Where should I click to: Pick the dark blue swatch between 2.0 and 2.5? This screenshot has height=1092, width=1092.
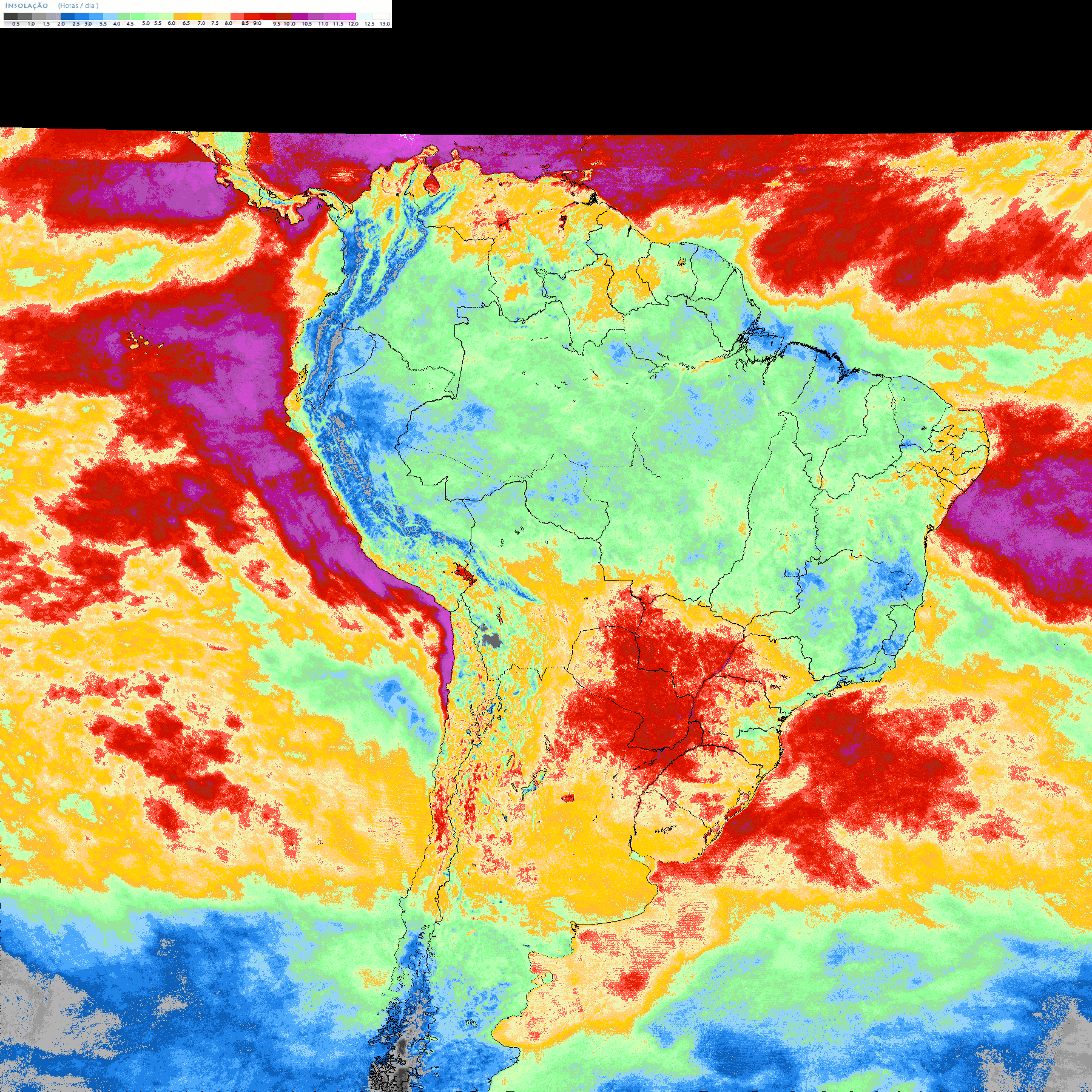67,16
